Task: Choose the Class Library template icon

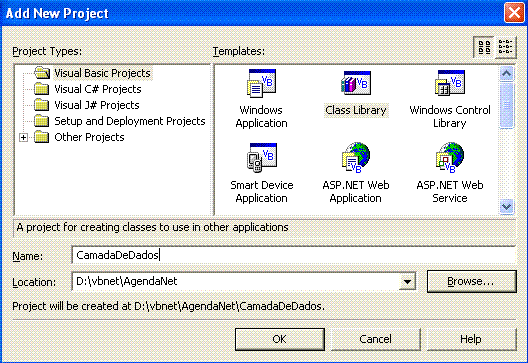Action: 356,83
